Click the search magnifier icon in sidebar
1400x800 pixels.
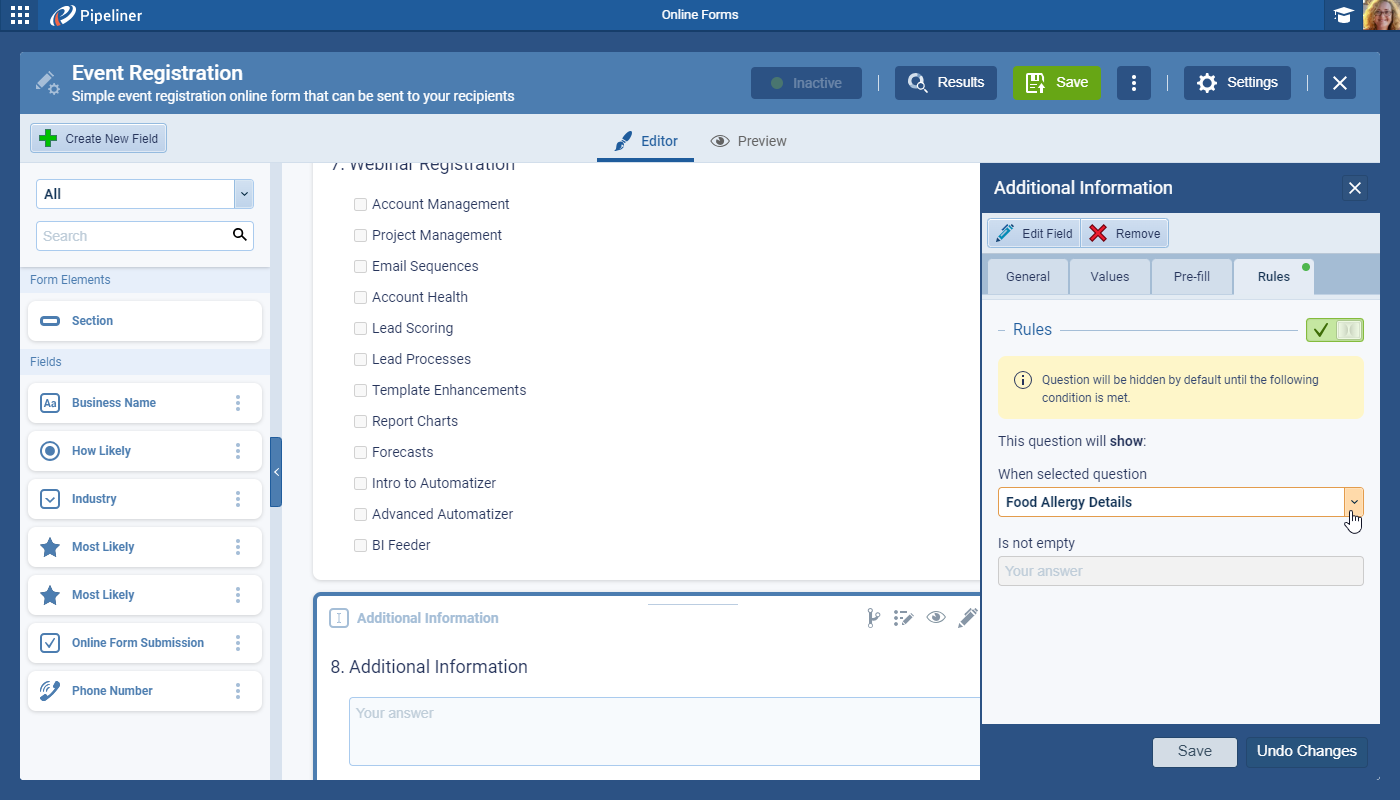tap(239, 235)
